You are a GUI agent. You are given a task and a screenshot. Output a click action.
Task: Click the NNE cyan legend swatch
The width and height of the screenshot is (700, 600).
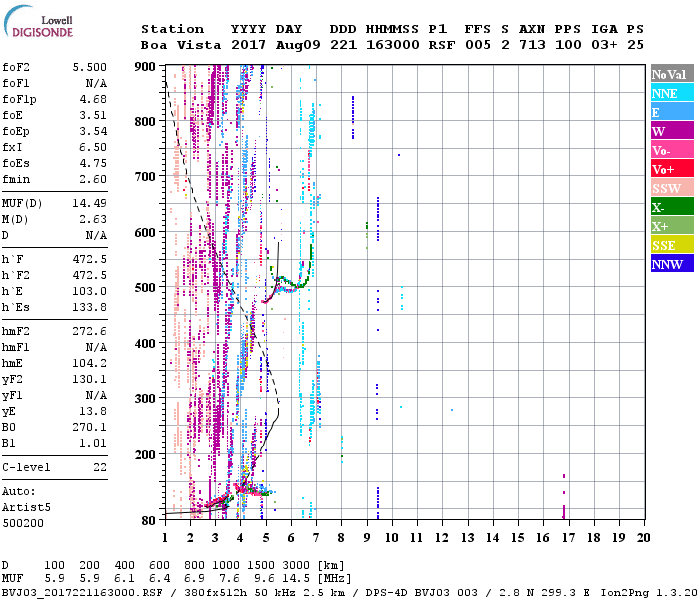pos(668,93)
